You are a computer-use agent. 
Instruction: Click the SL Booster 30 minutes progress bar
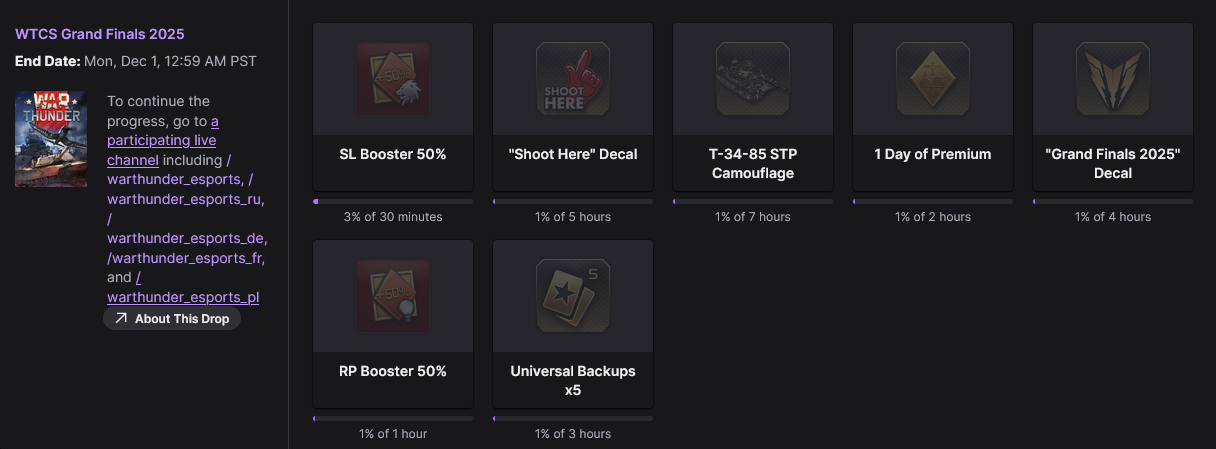393,201
